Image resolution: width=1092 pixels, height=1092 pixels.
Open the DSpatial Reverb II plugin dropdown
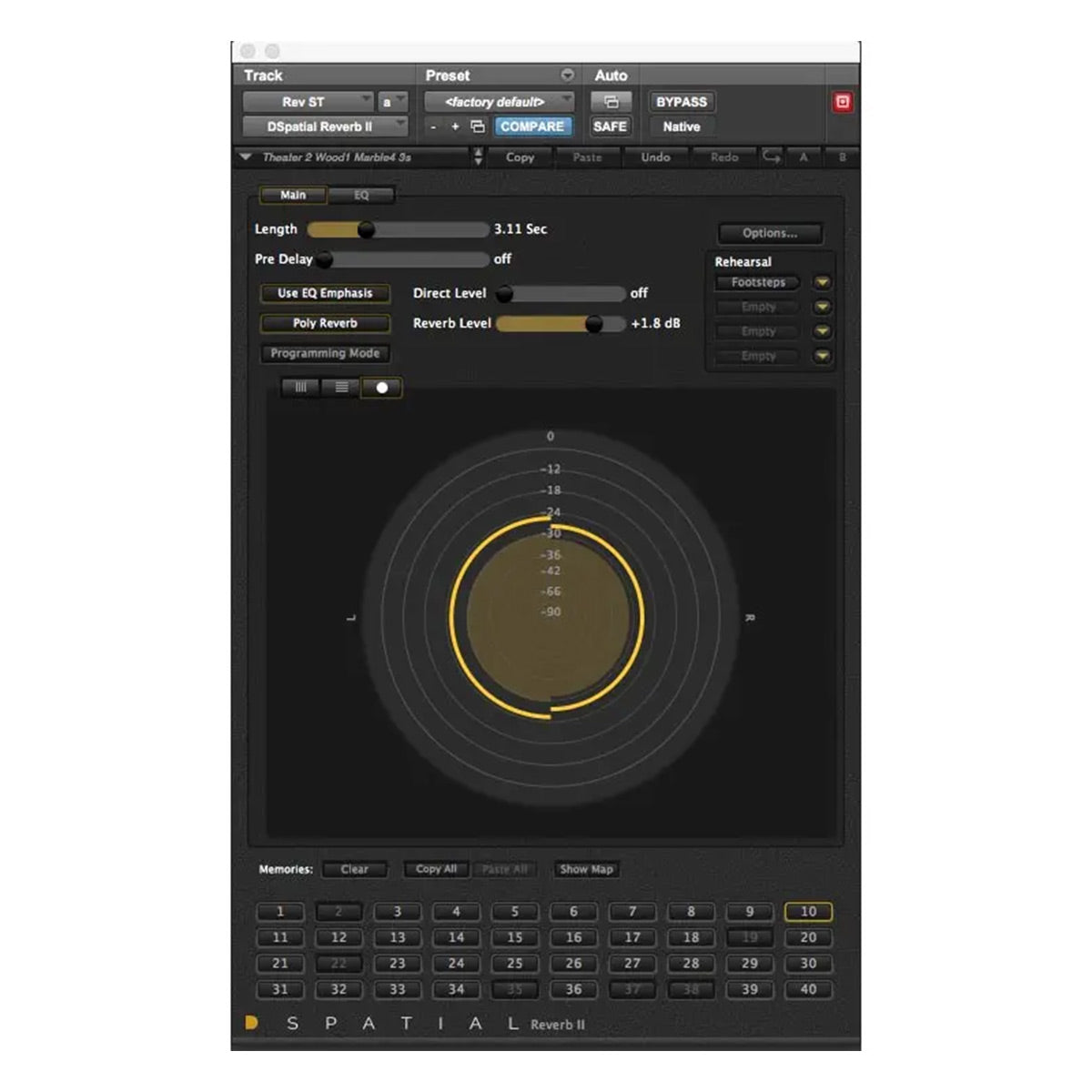325,127
